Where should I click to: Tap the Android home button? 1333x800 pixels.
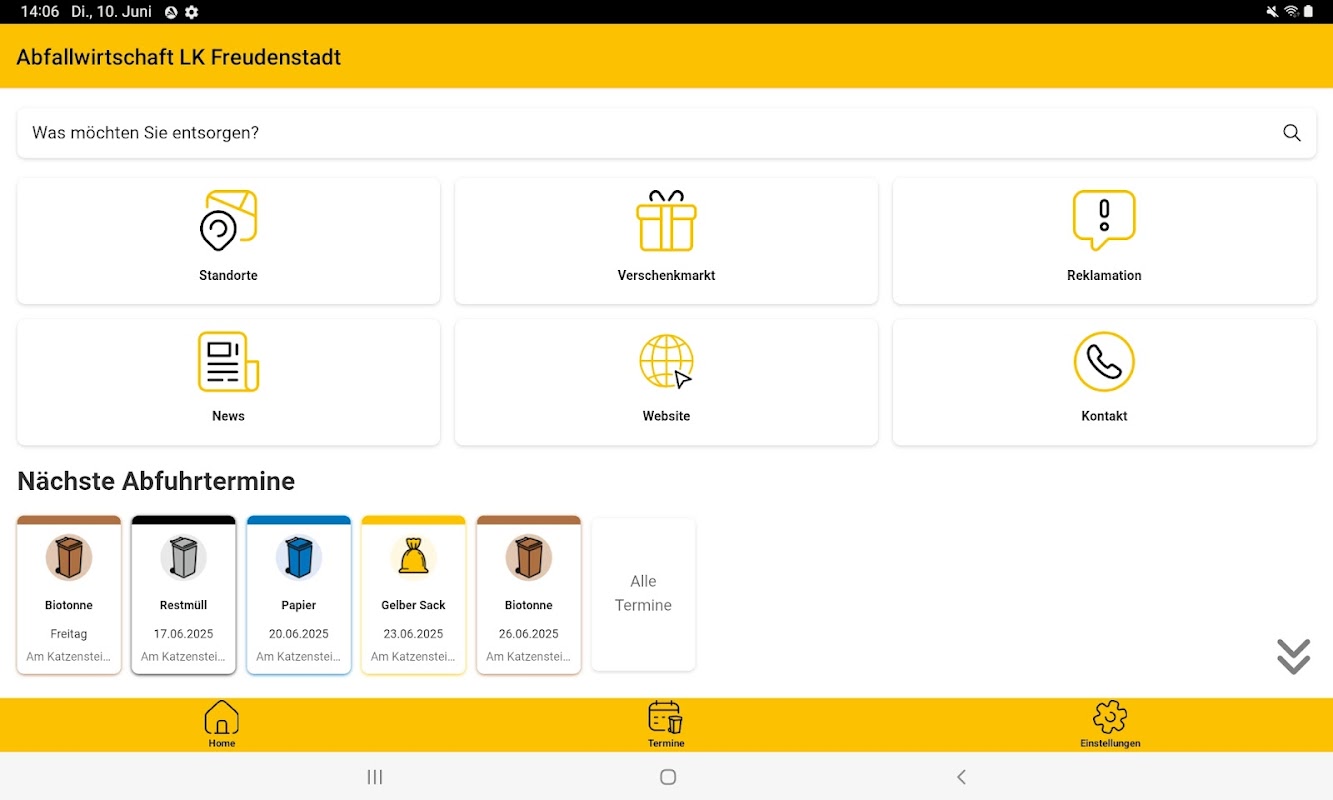point(668,777)
